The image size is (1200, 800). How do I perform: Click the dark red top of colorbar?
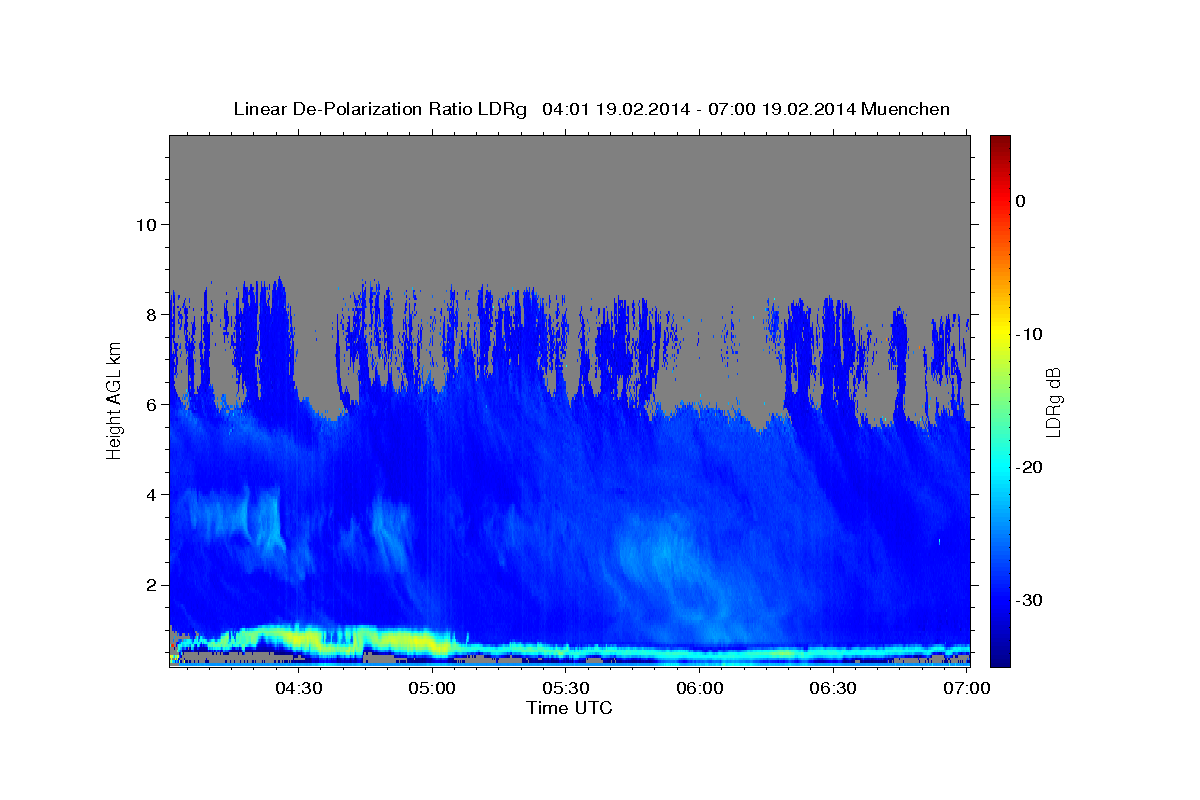tap(1000, 143)
